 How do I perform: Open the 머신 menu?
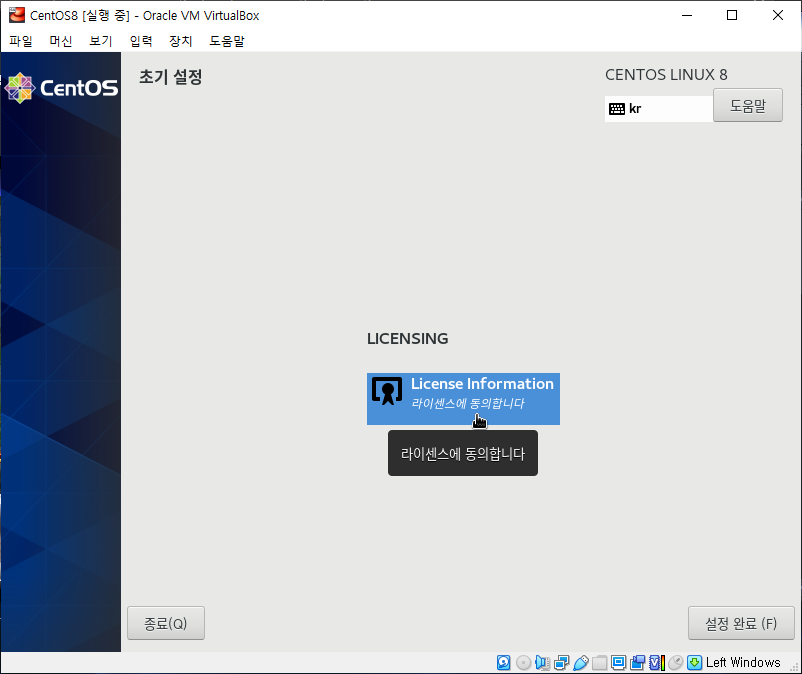(x=61, y=41)
